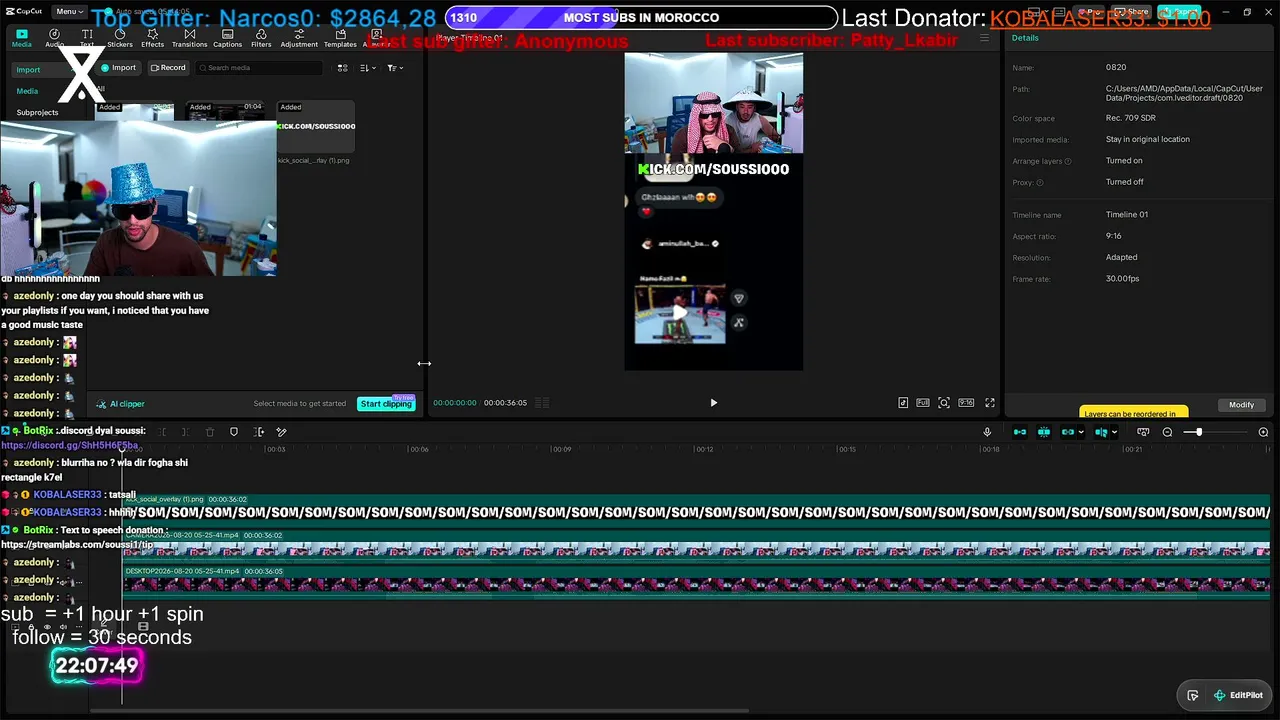Open the Transitions tab
1280x720 pixels.
point(189,38)
